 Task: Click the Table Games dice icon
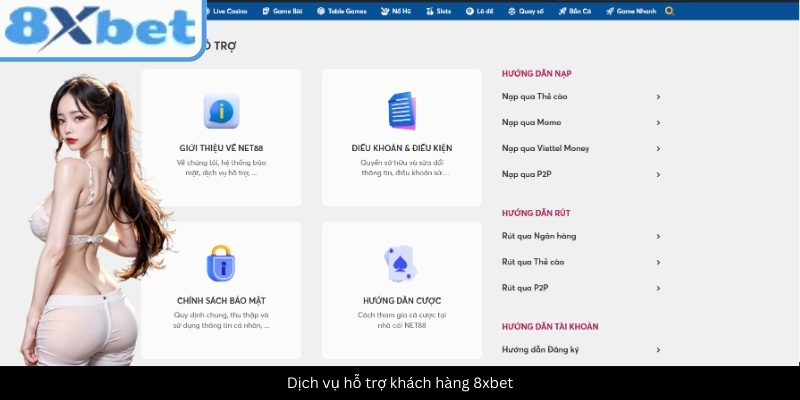point(321,11)
